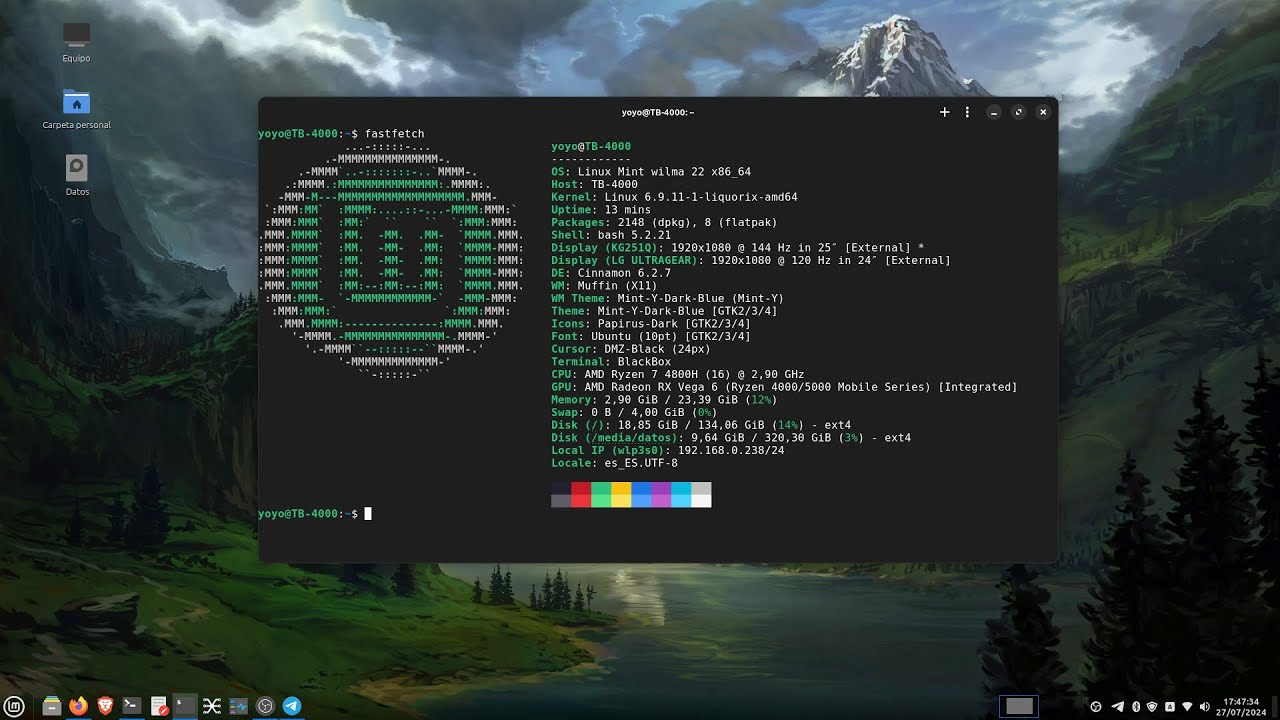The height and width of the screenshot is (720, 1280).
Task: Click the 'WM: Muffin (X11)' line
Action: pyautogui.click(x=604, y=286)
